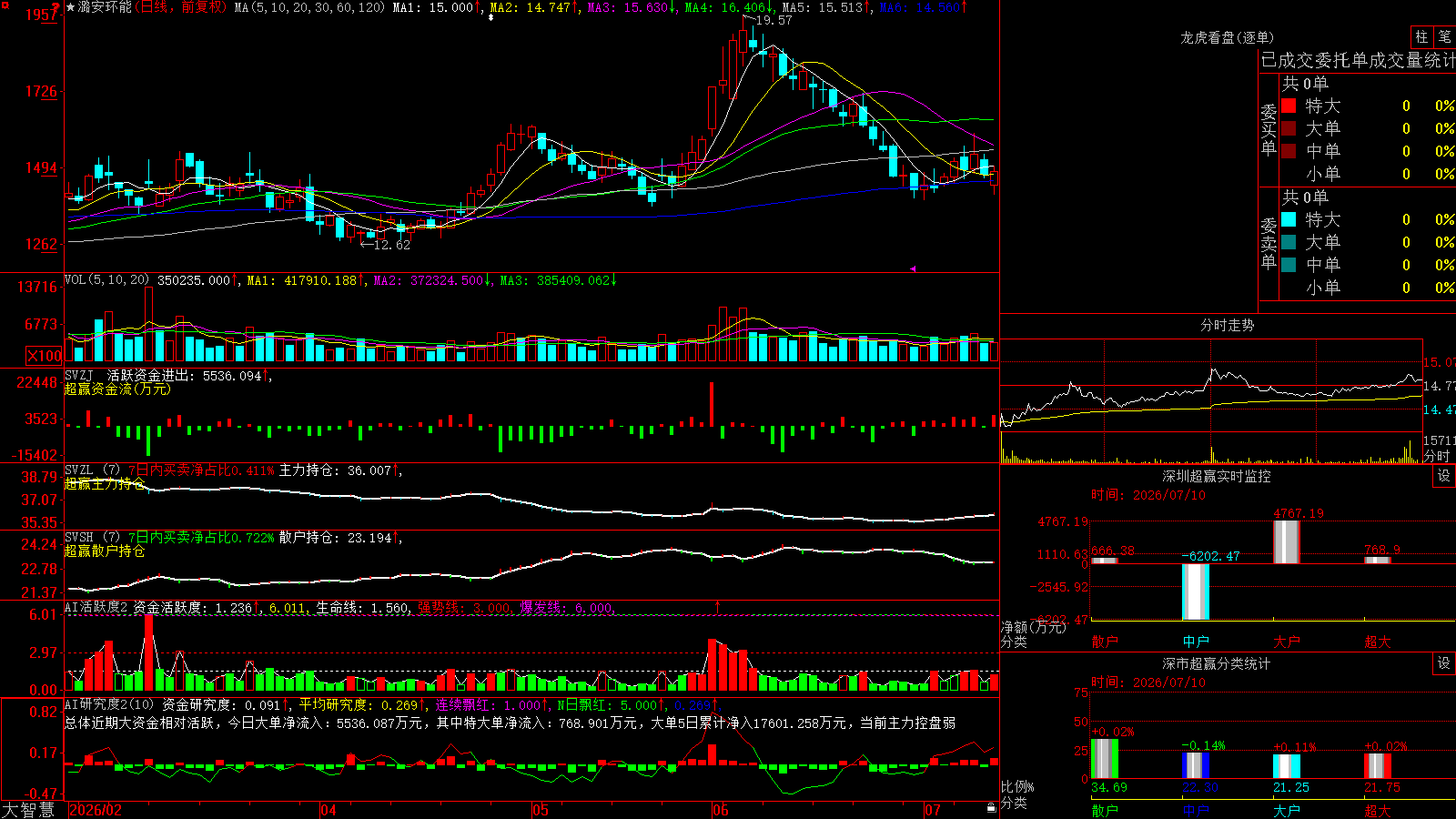Click the 大智慧 logo in the bottom corner
The height and width of the screenshot is (819, 1456).
click(28, 810)
